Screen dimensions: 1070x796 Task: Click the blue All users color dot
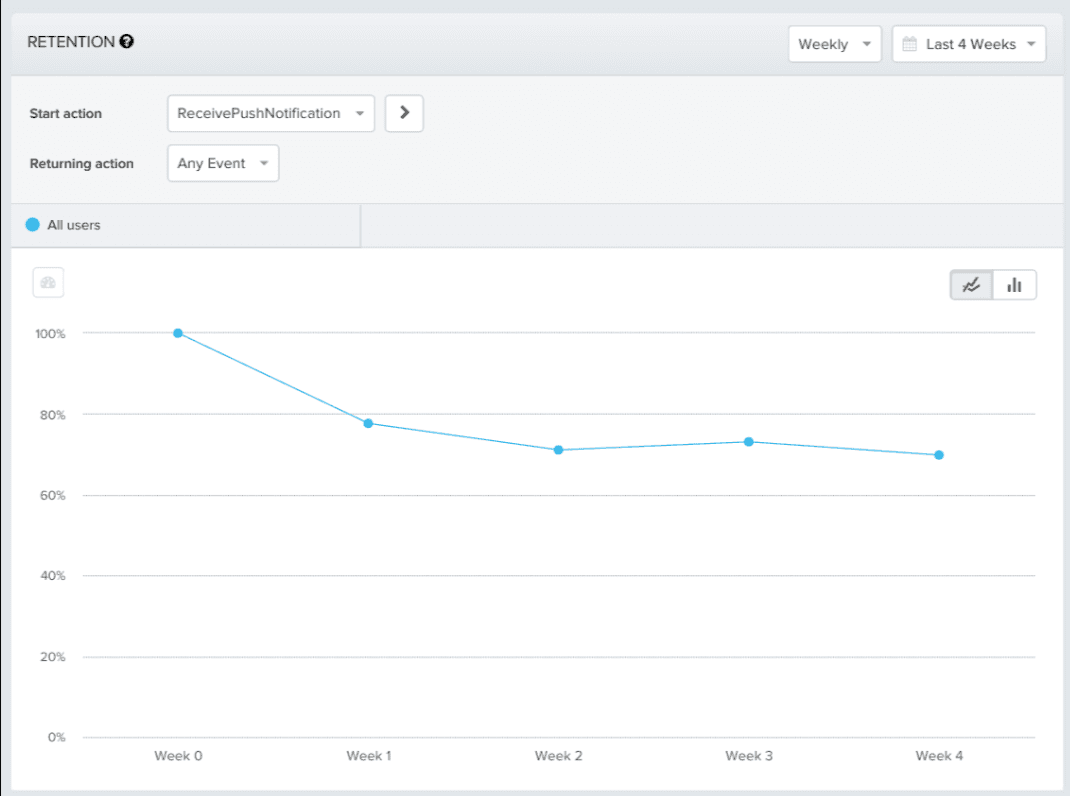pyautogui.click(x=33, y=225)
